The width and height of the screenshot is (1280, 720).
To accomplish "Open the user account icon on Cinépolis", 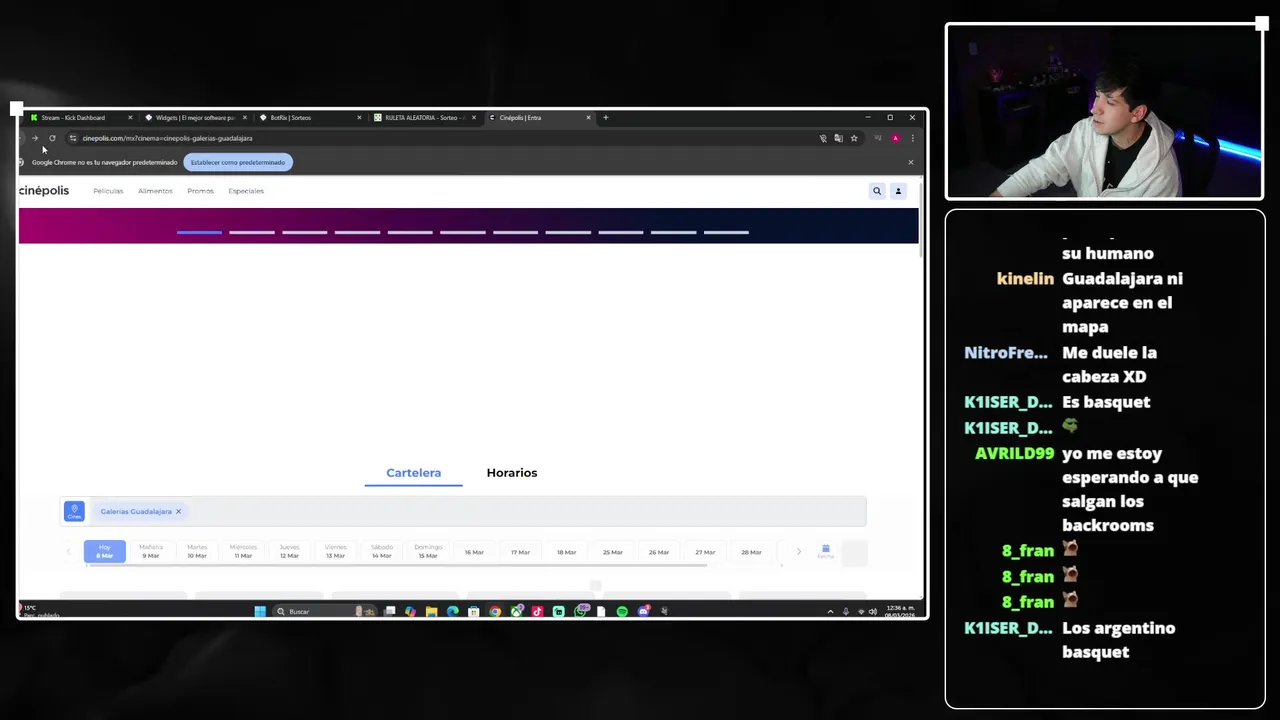I will [898, 191].
